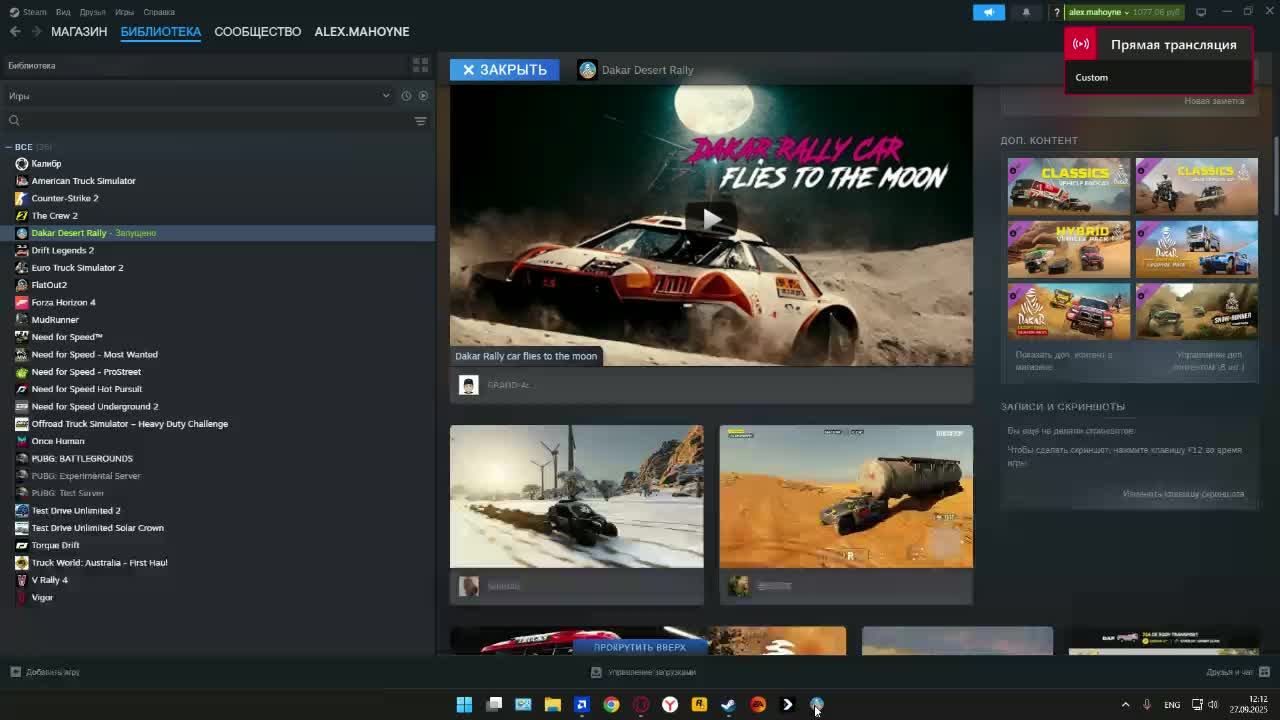Switch to Big Picture mode monitor icon
The width and height of the screenshot is (1280, 720).
pos(1201,12)
